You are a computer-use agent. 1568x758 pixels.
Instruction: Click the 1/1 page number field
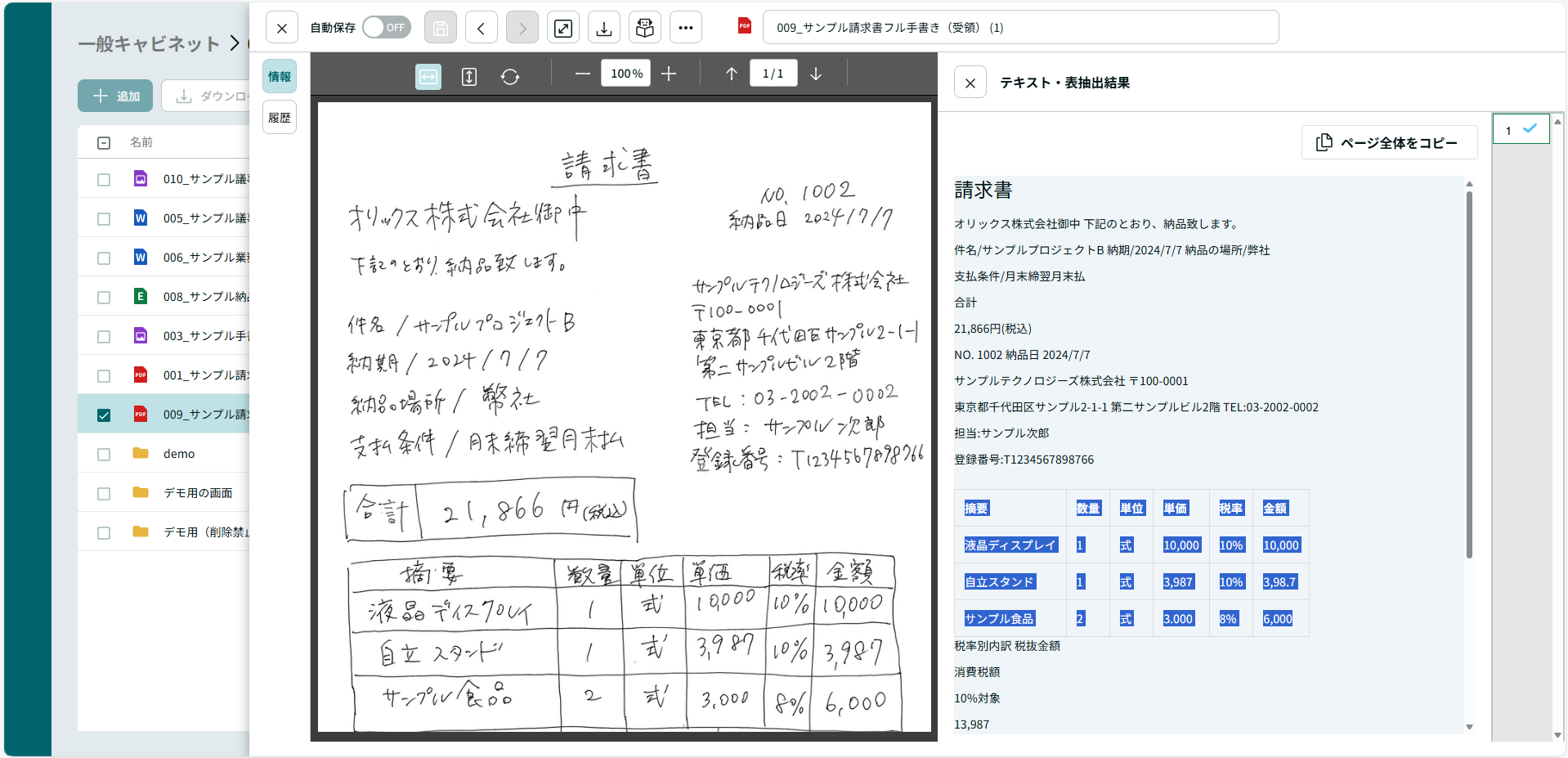pos(773,74)
